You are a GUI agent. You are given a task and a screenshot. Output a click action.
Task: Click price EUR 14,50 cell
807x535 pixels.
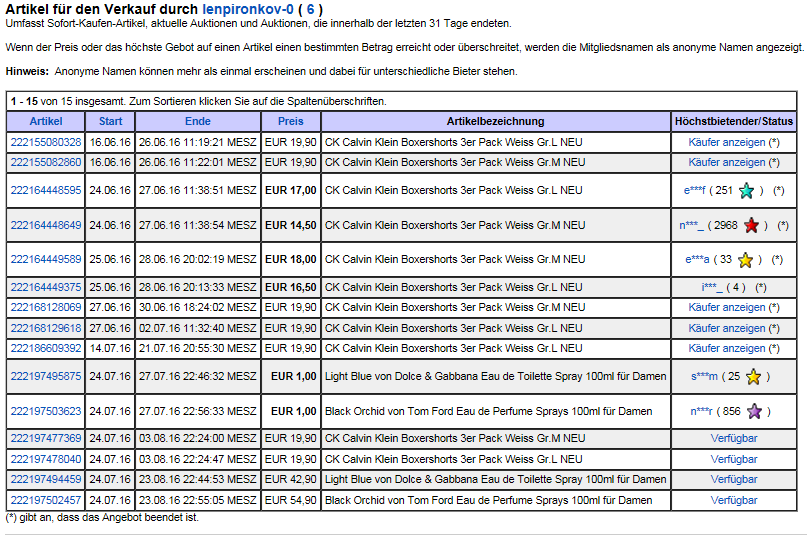tap(291, 225)
